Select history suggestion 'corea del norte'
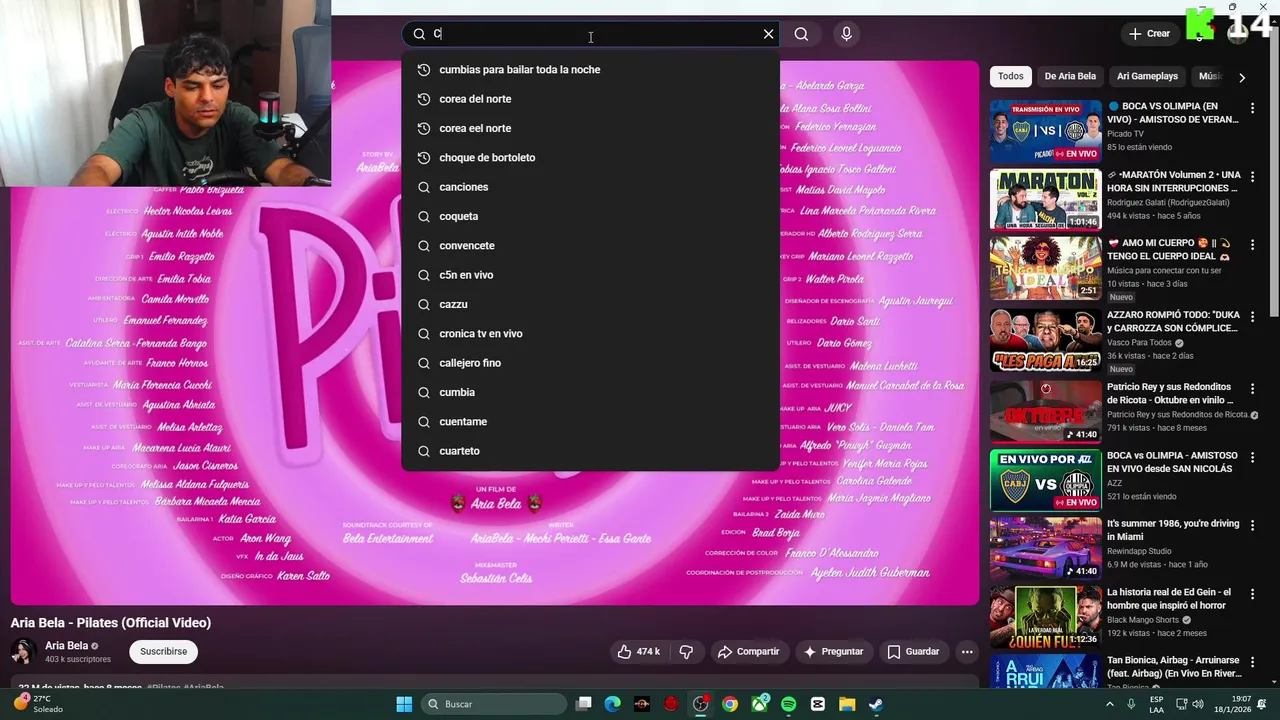This screenshot has width=1280, height=720. point(590,99)
